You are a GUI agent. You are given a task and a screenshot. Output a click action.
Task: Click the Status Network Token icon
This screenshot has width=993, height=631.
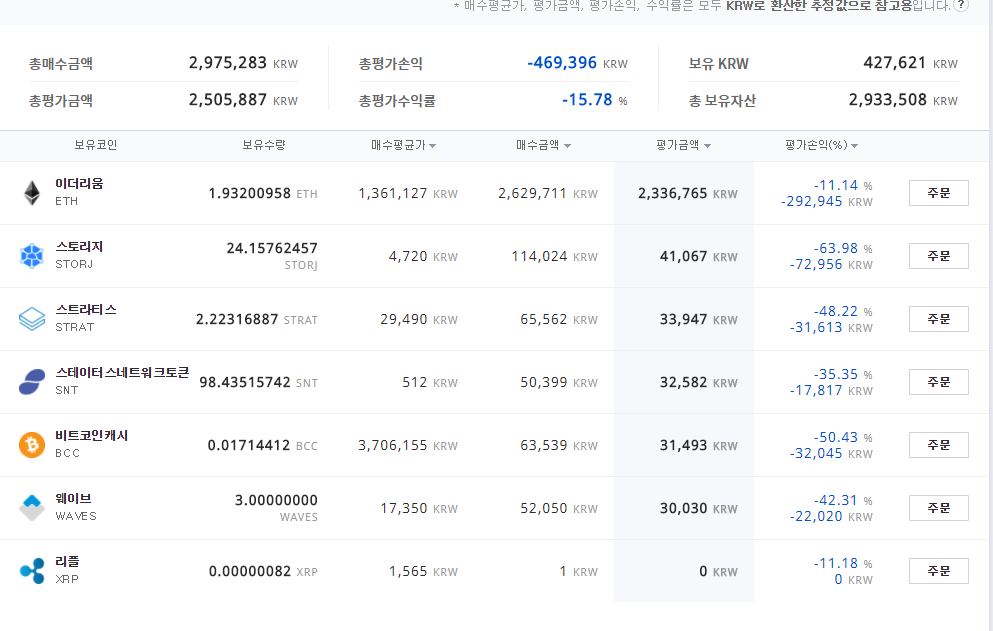point(32,382)
